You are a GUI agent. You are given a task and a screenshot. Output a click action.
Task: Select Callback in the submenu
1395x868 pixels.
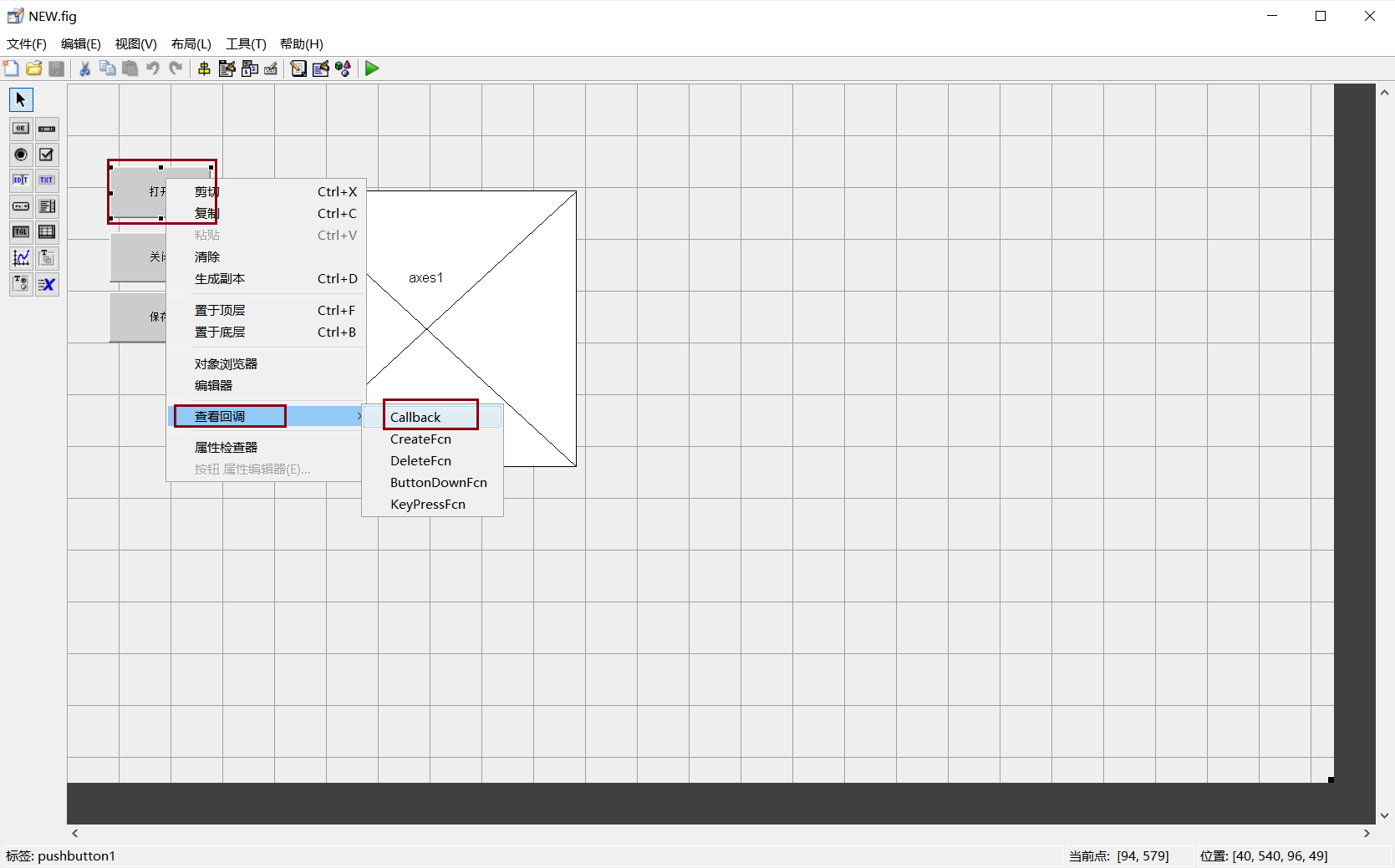pyautogui.click(x=432, y=417)
